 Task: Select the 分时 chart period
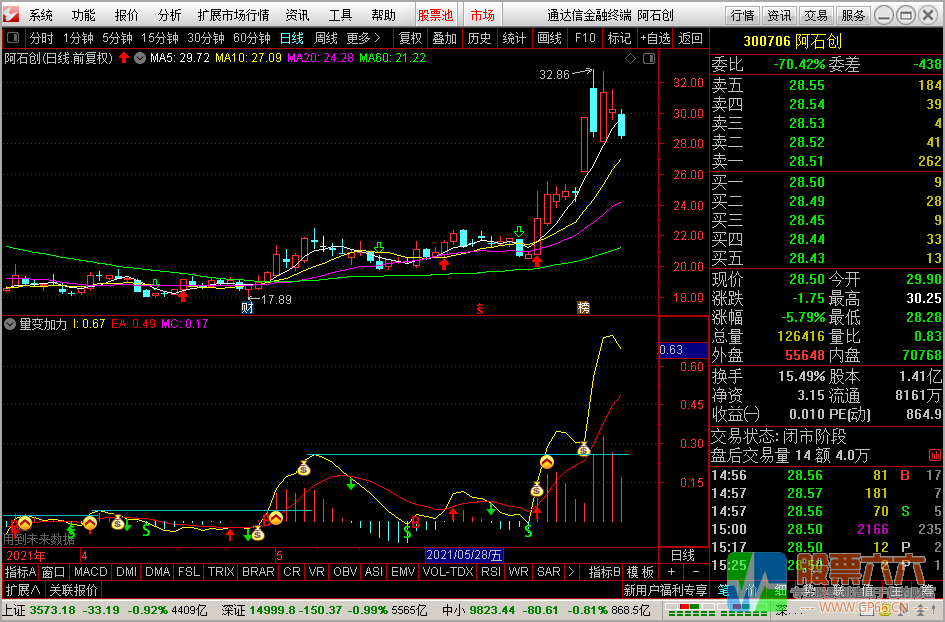(42, 39)
